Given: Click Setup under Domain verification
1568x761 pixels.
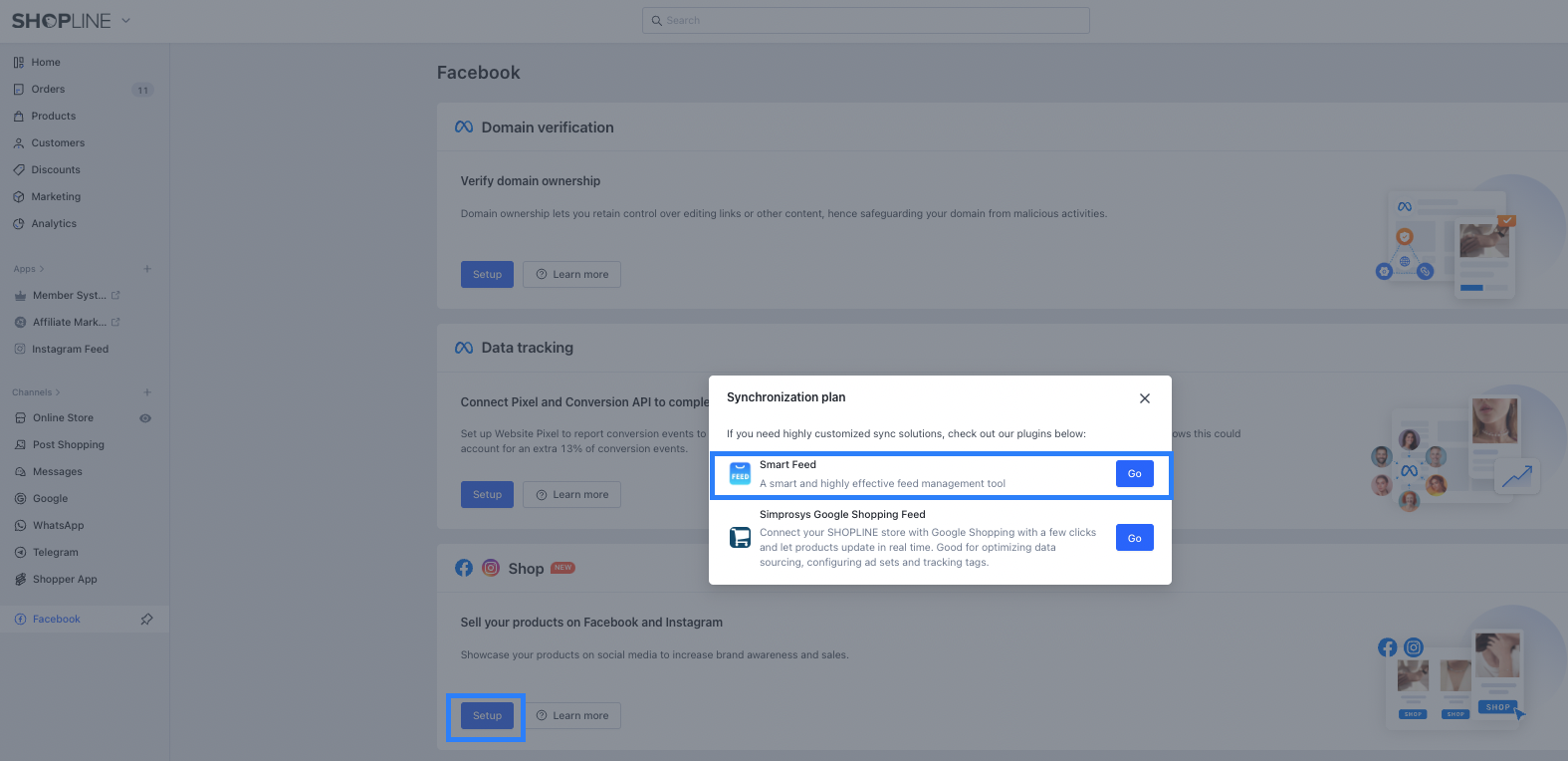Looking at the screenshot, I should tap(487, 275).
